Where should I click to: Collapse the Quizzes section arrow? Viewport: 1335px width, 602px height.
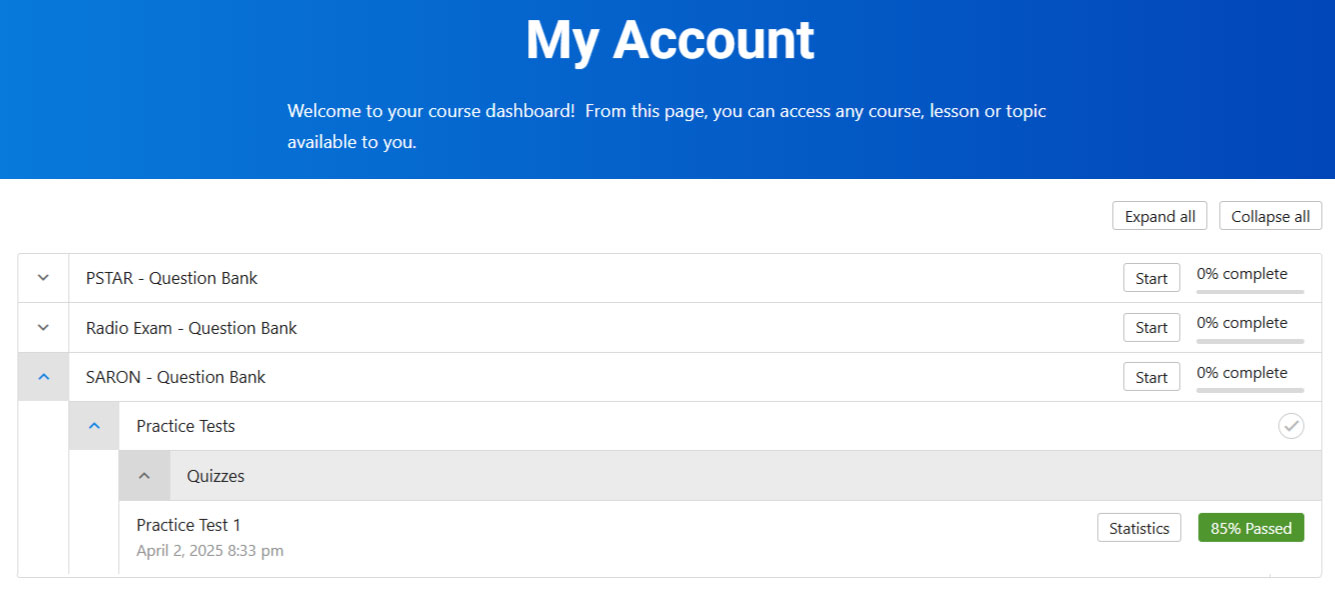point(144,476)
